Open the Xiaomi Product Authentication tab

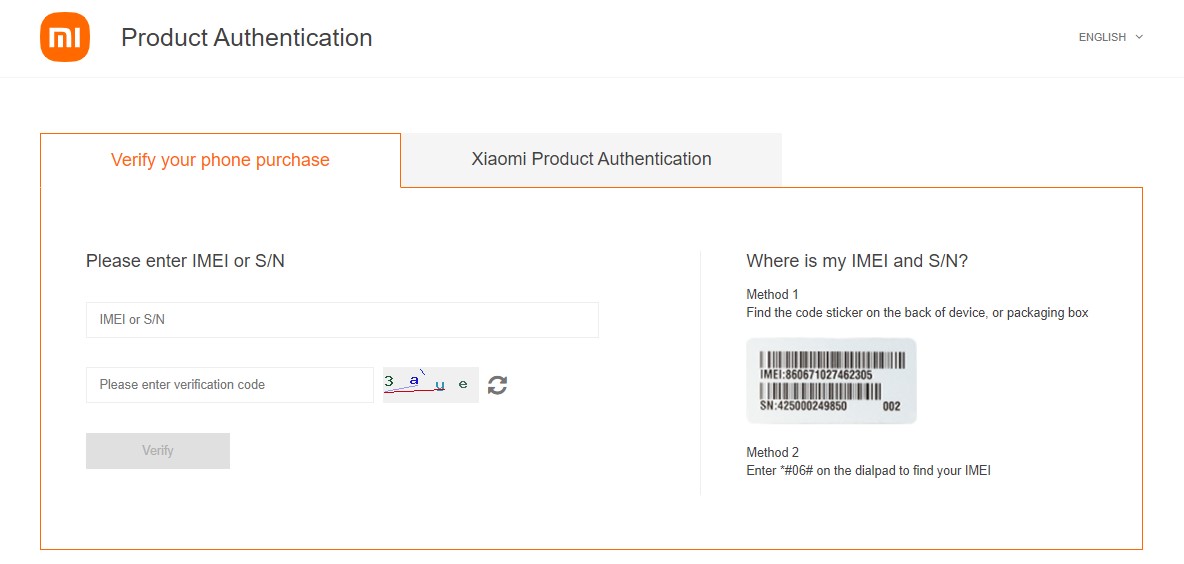click(591, 159)
